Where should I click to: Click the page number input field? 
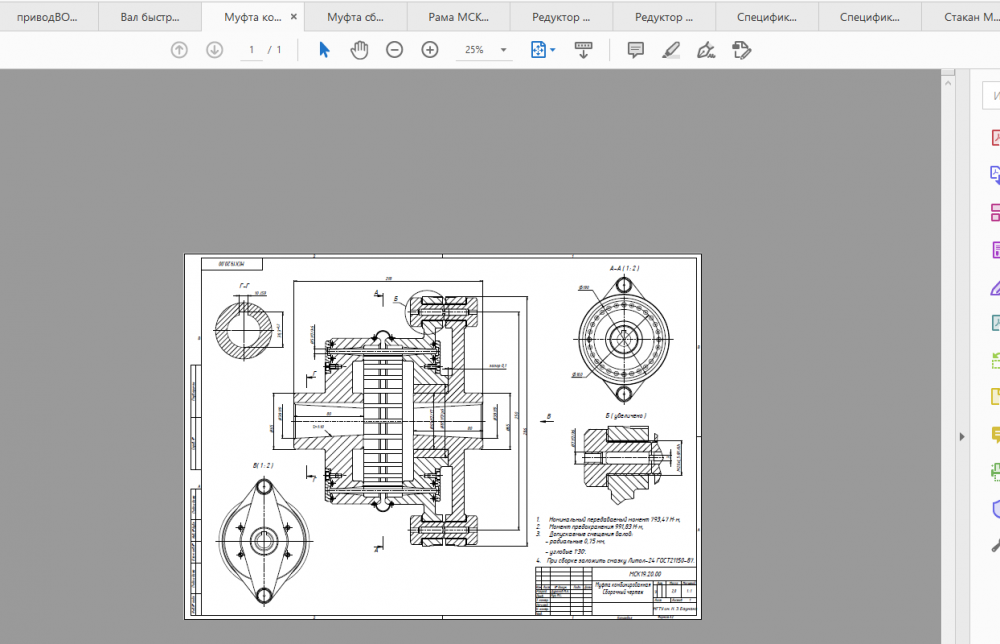click(x=251, y=50)
